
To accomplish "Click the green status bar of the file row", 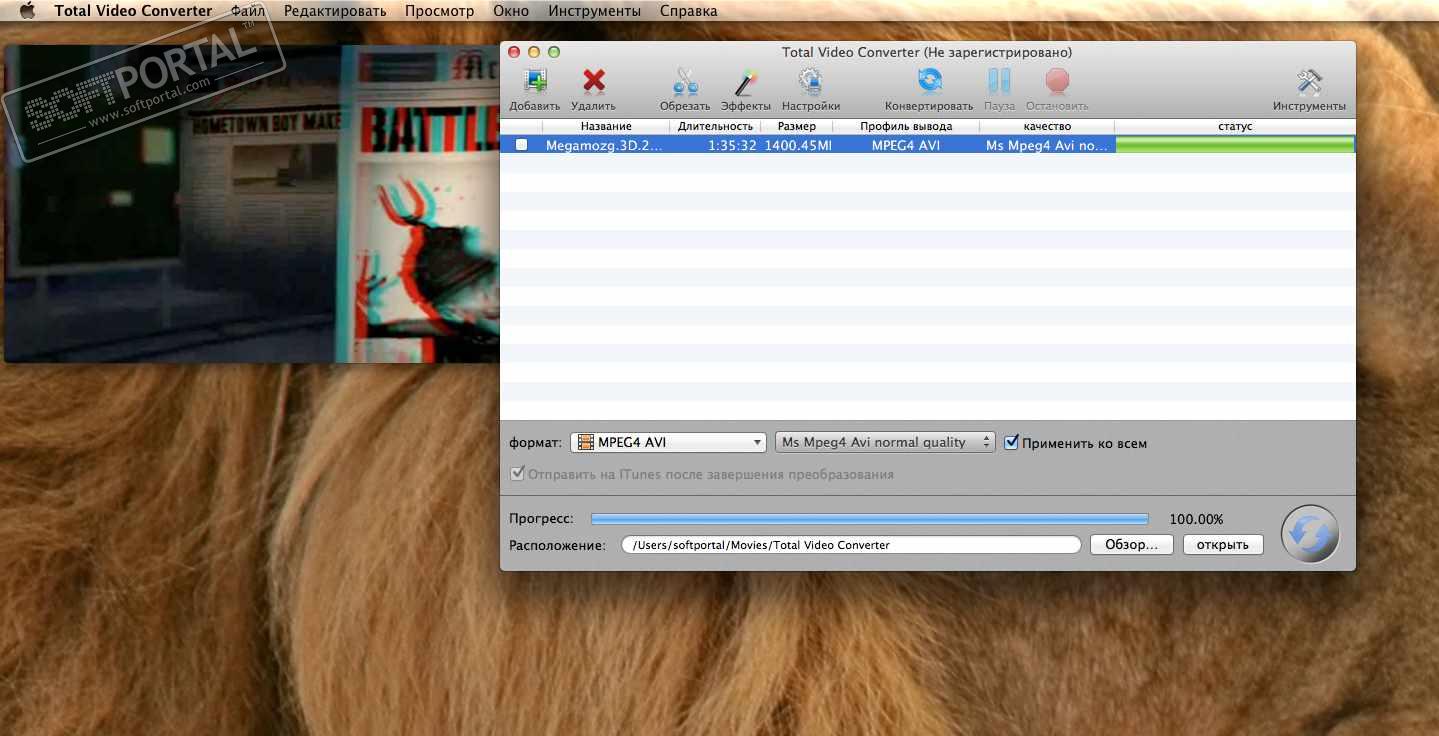I will click(x=1235, y=145).
